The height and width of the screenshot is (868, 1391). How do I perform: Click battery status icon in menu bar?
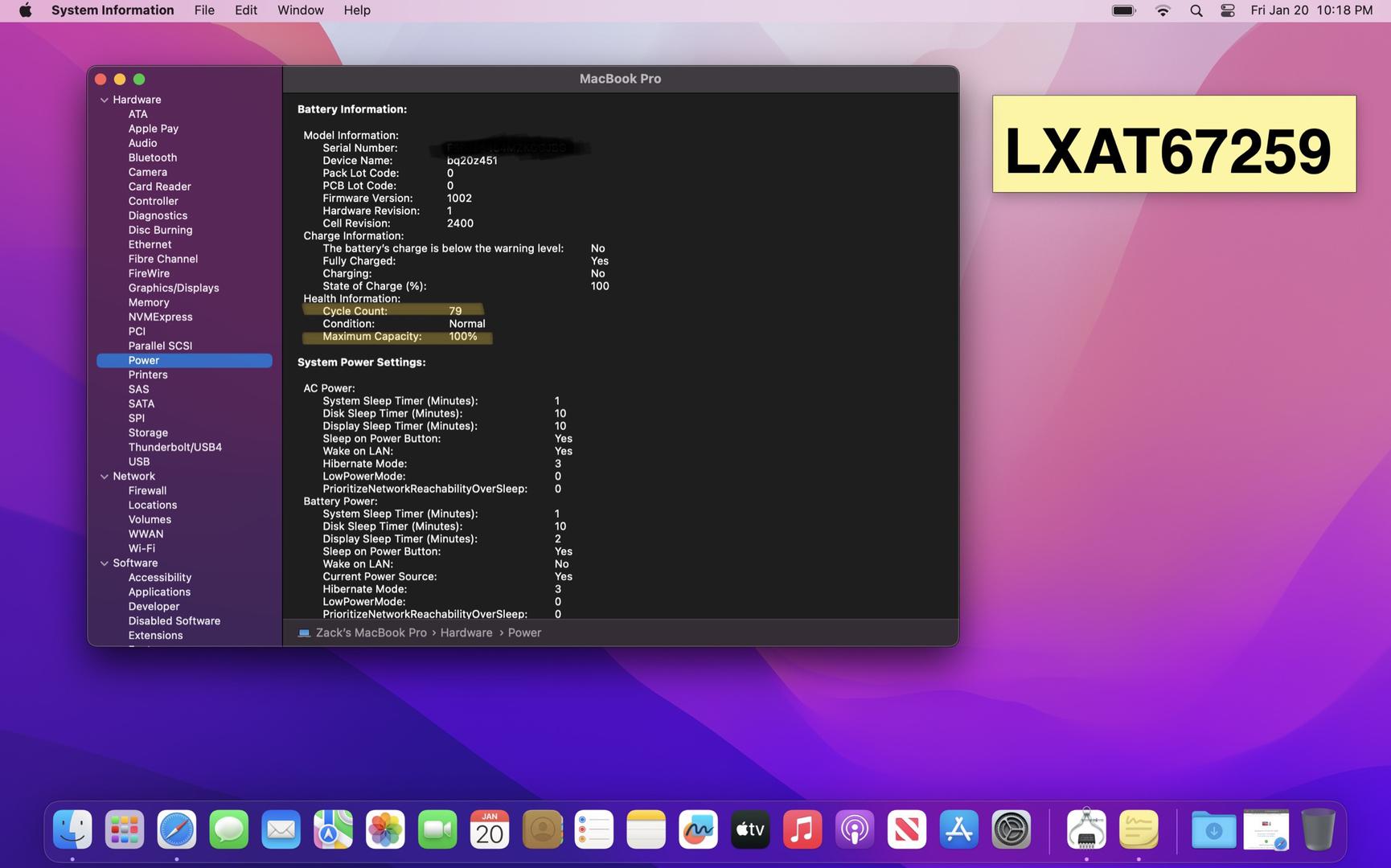coord(1124,10)
